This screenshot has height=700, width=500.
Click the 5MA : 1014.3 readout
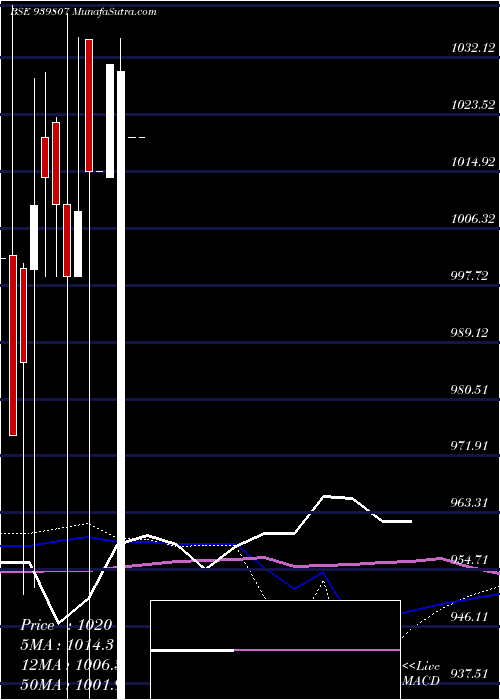point(69,645)
